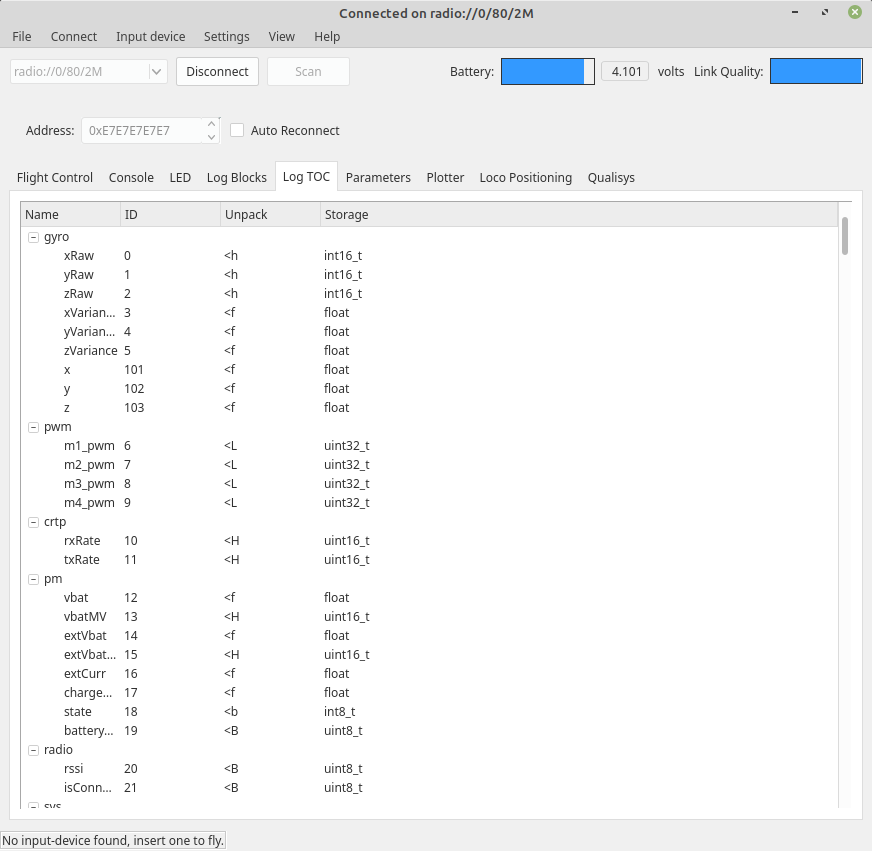
Task: Collapse the crtp tree node
Action: pyautogui.click(x=33, y=522)
